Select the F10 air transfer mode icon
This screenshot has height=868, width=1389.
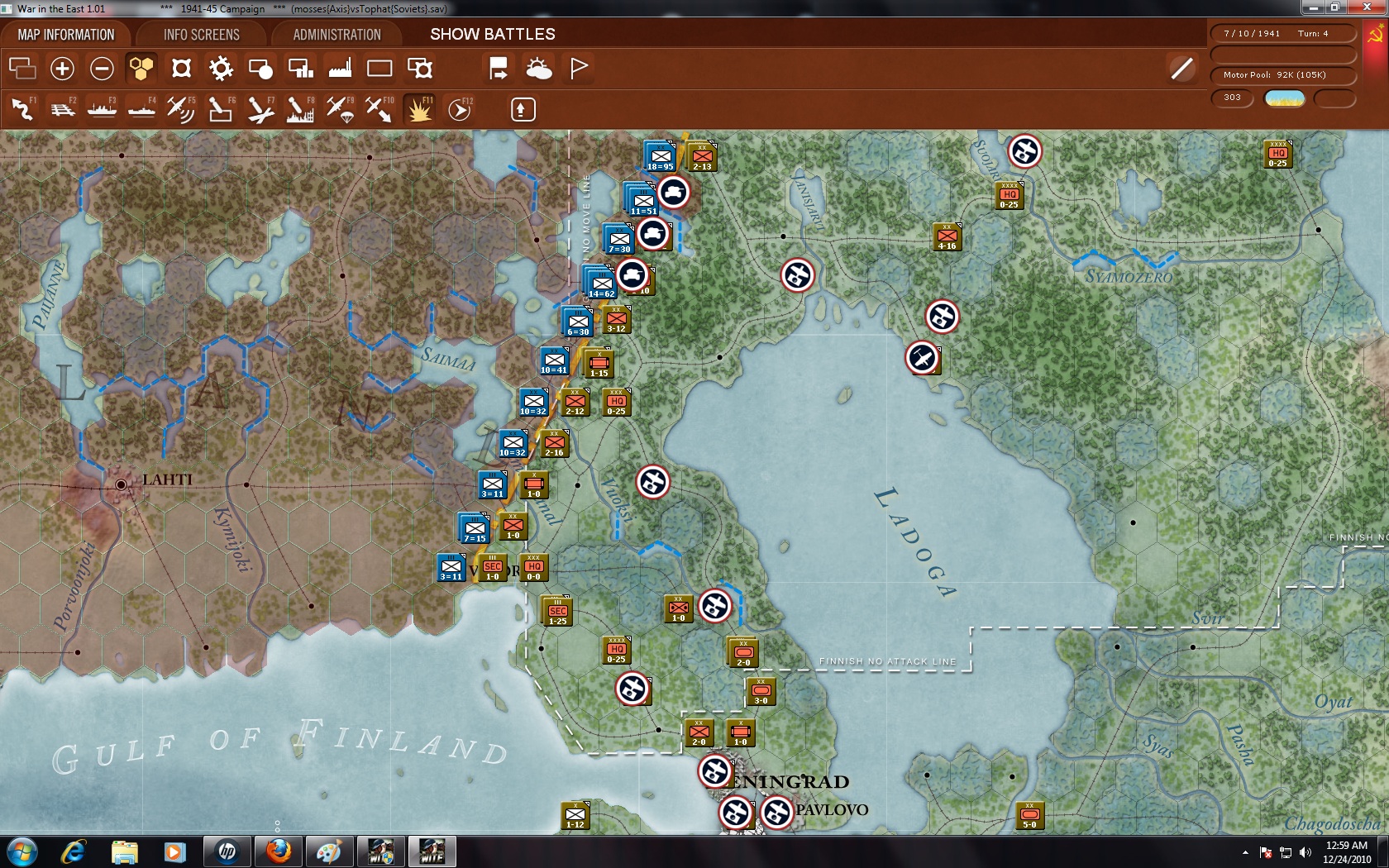379,109
